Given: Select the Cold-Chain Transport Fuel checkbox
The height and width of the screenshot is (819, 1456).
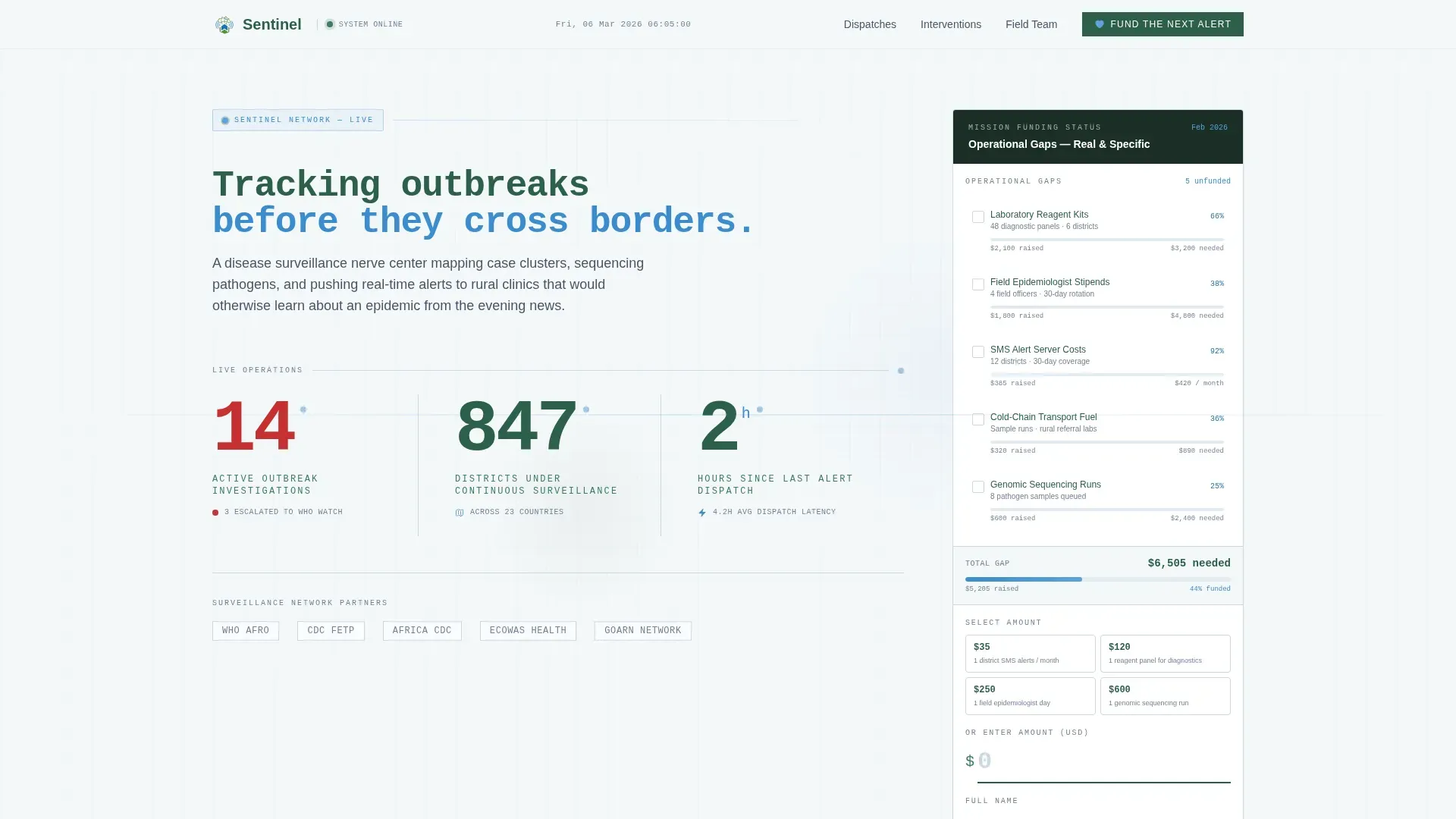Looking at the screenshot, I should (978, 419).
